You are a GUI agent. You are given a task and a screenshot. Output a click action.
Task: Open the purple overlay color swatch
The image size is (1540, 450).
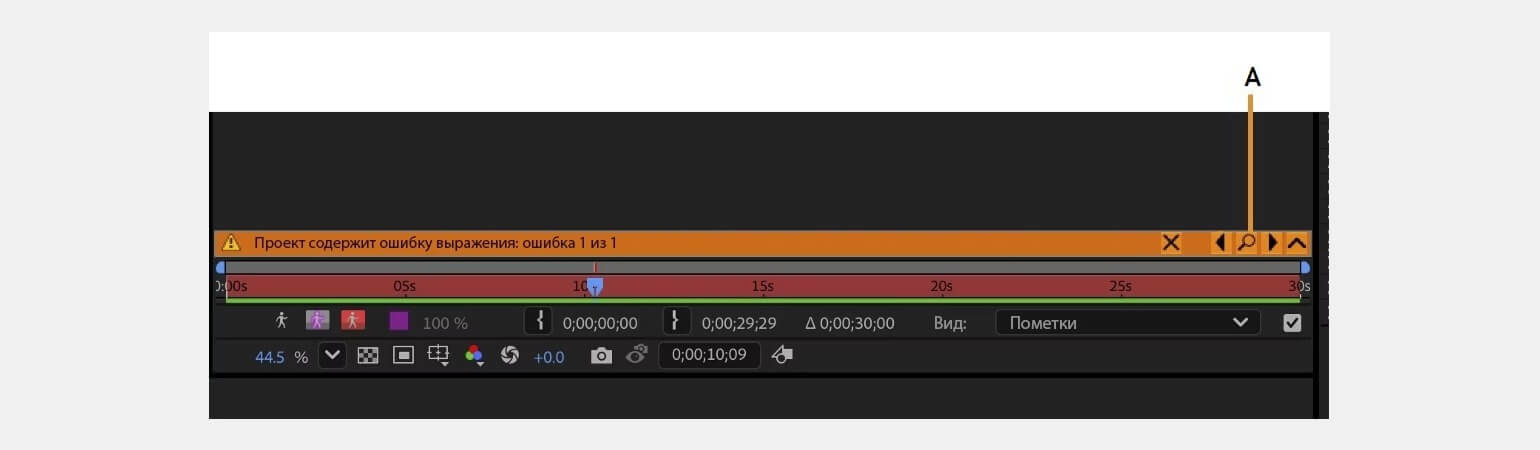tap(399, 322)
